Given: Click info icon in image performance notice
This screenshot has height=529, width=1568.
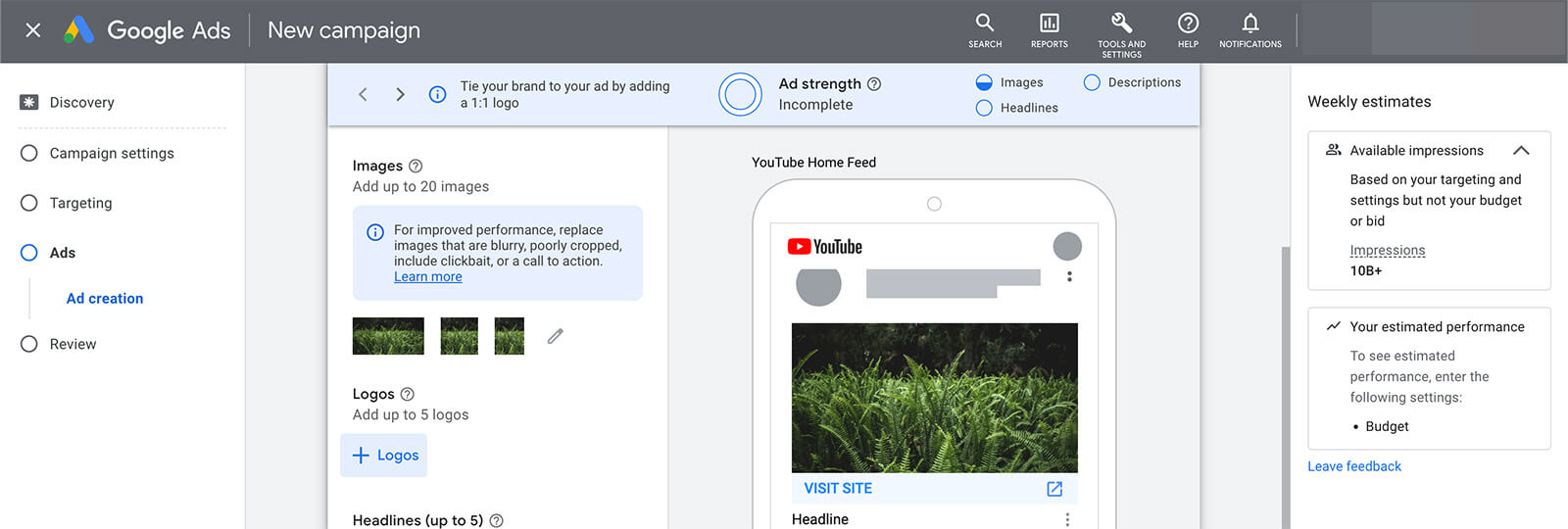Looking at the screenshot, I should point(375,232).
